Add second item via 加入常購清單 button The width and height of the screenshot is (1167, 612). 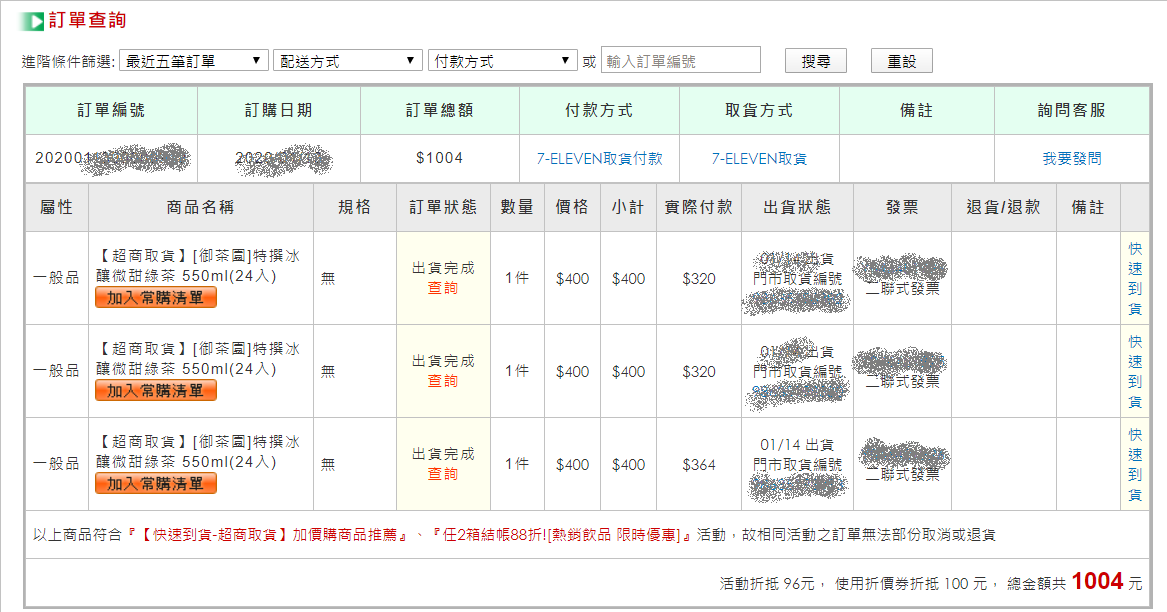[156, 390]
